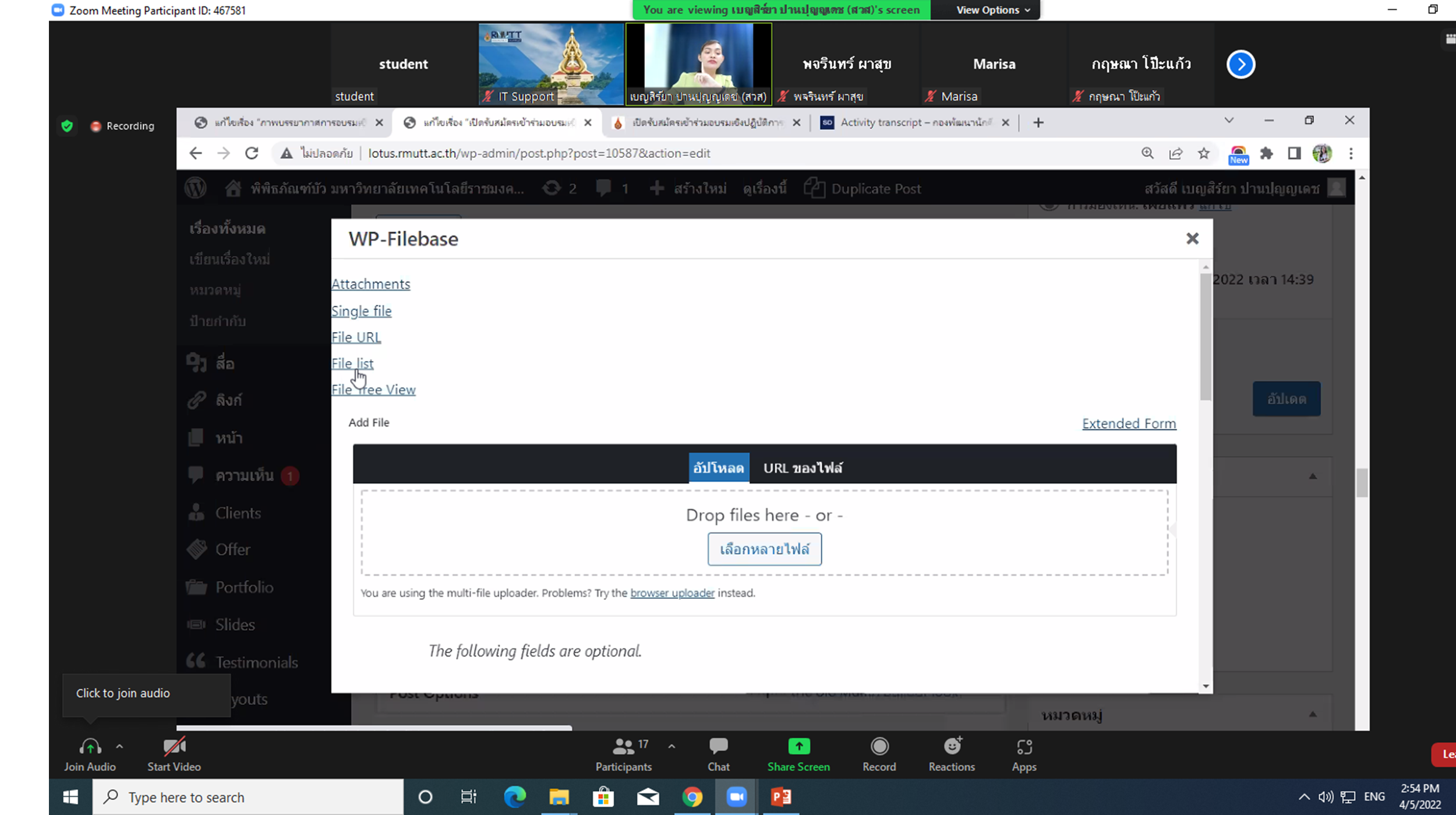
Task: Switch to the third browser tab, the flame-icon one
Action: (706, 122)
